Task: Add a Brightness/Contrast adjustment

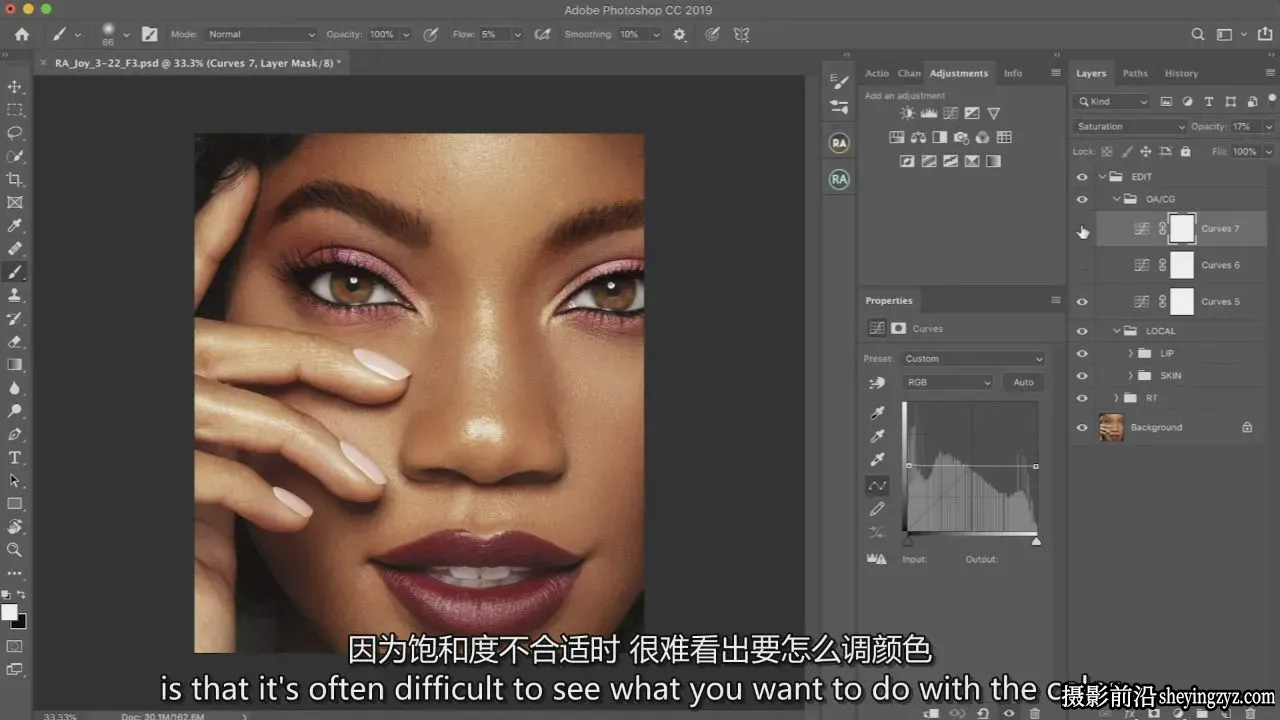Action: [x=907, y=114]
